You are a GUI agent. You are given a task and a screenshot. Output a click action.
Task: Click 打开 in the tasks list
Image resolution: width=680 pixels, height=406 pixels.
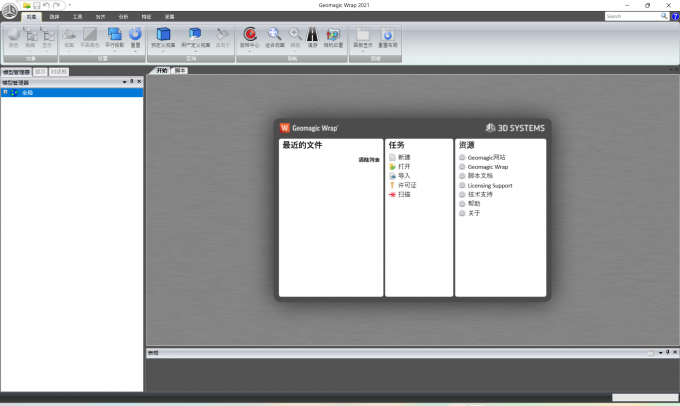(x=404, y=167)
